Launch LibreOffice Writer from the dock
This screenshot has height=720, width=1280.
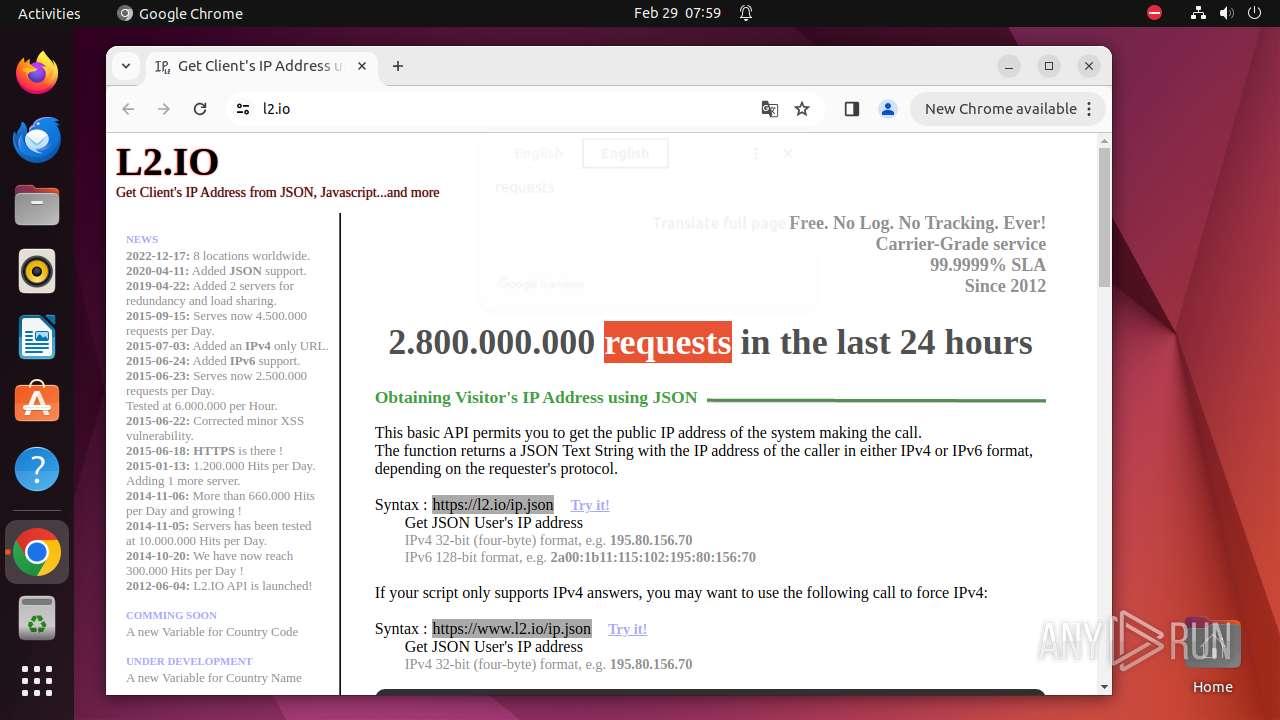click(x=37, y=337)
